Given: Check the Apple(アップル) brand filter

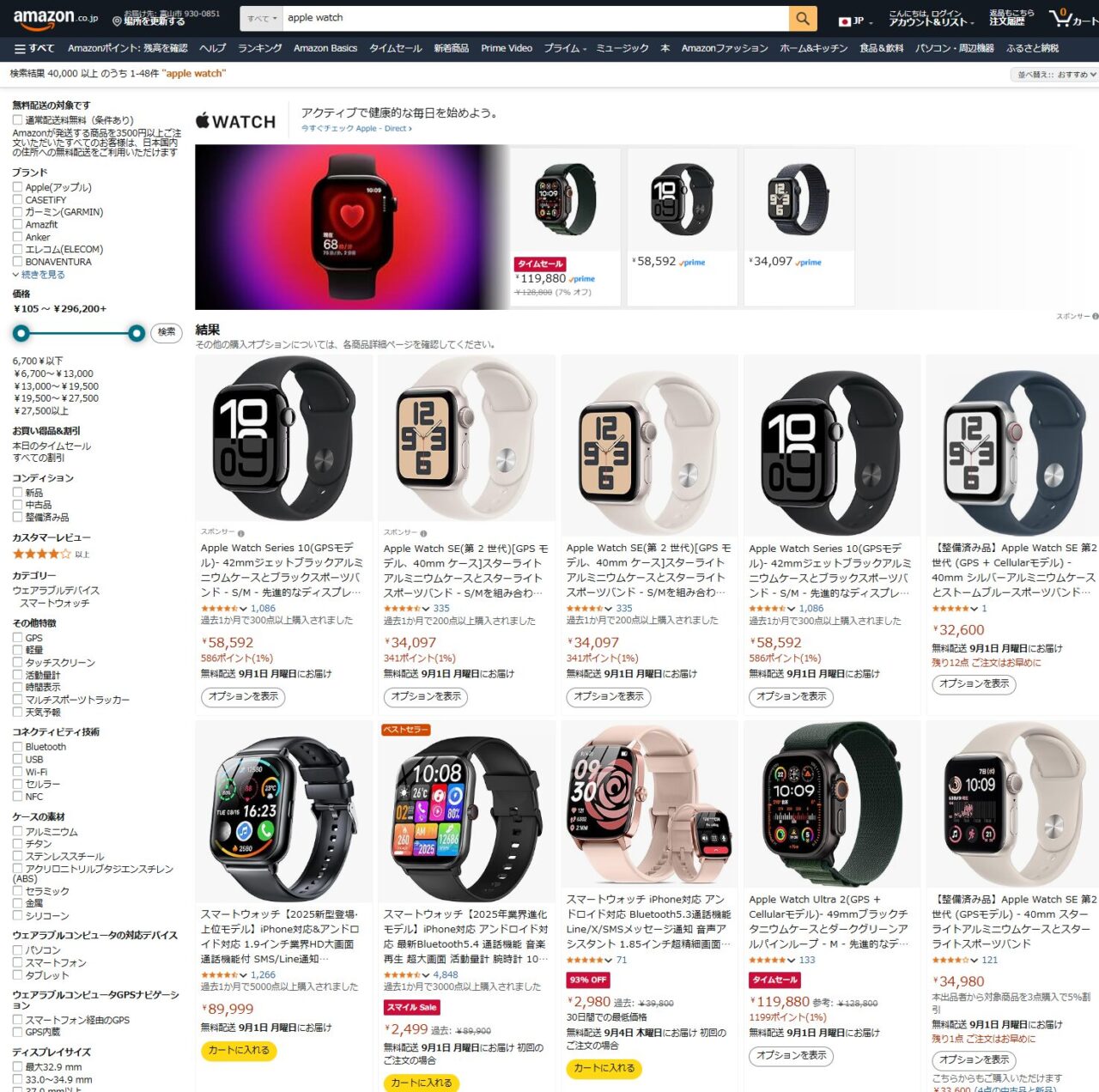Looking at the screenshot, I should (17, 187).
